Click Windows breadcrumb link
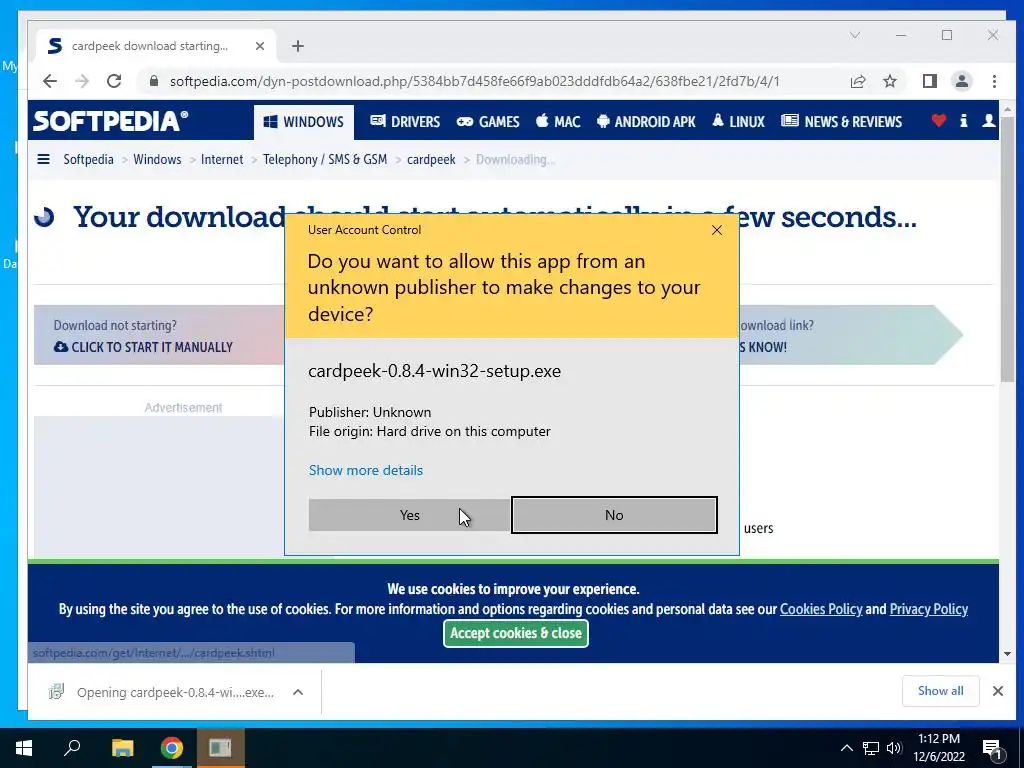 (157, 159)
